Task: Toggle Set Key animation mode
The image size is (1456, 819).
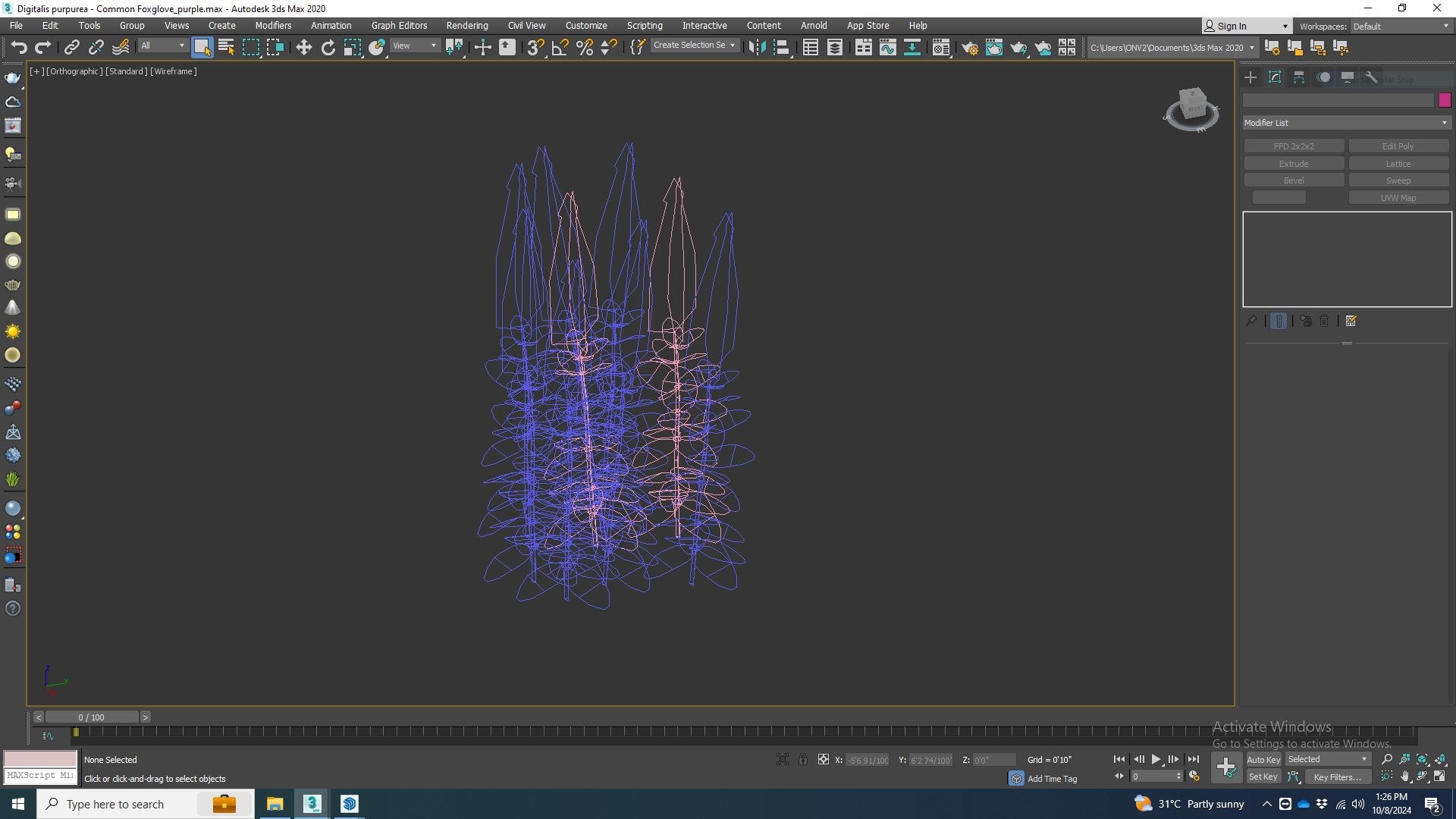Action: click(1263, 777)
